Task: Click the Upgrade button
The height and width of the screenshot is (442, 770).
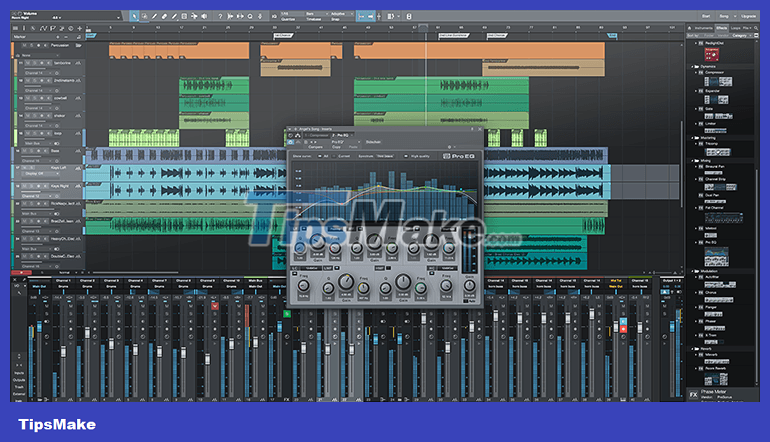Action: tap(748, 16)
